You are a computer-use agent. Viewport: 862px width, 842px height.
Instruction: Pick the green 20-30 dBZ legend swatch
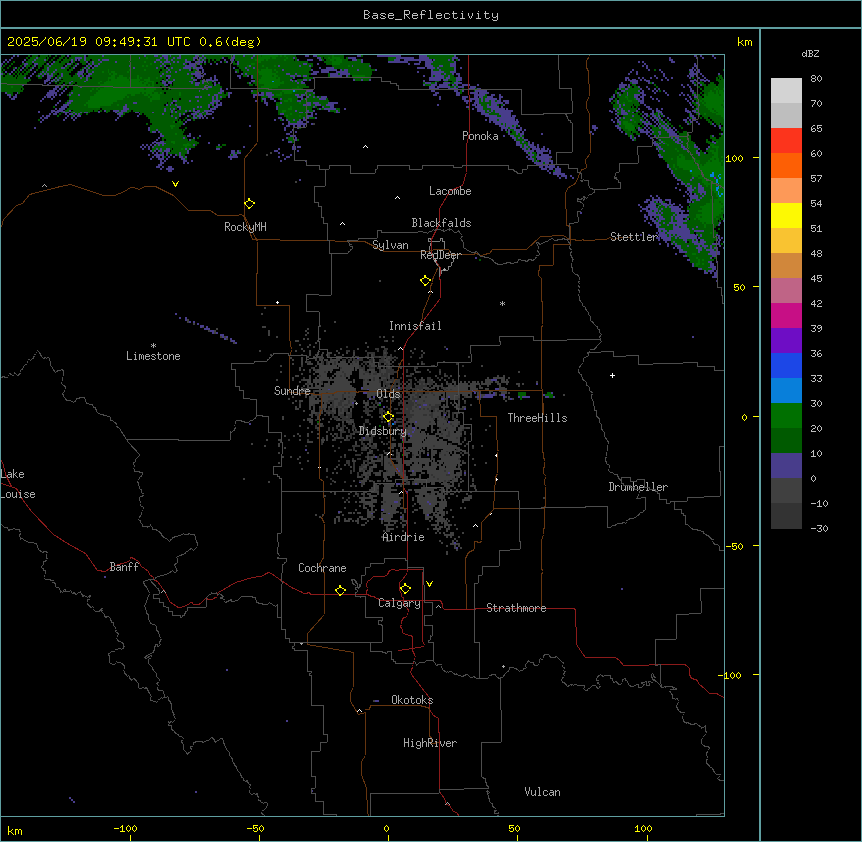click(x=786, y=416)
